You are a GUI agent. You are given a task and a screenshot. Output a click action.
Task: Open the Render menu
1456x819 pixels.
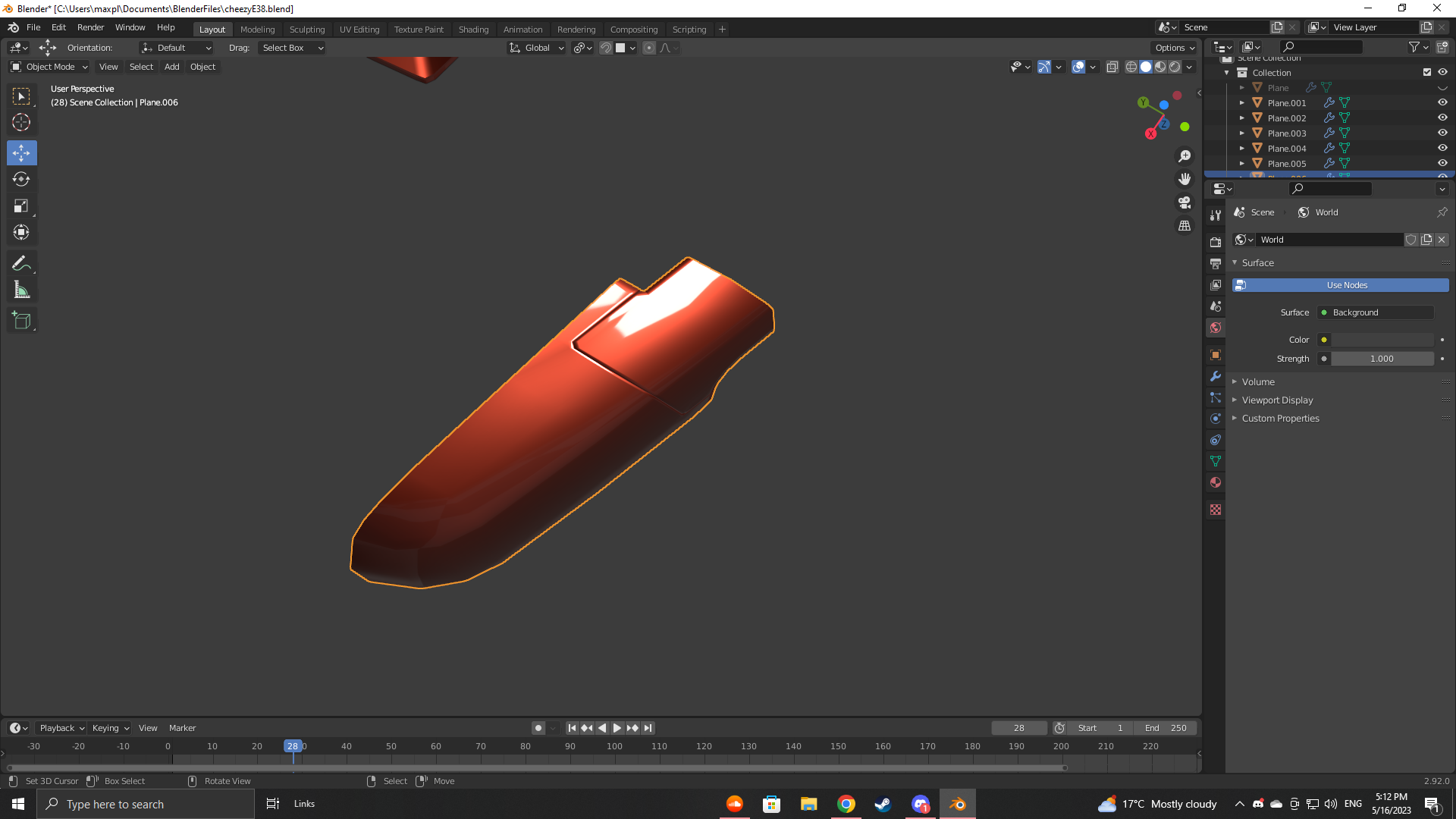pyautogui.click(x=90, y=27)
